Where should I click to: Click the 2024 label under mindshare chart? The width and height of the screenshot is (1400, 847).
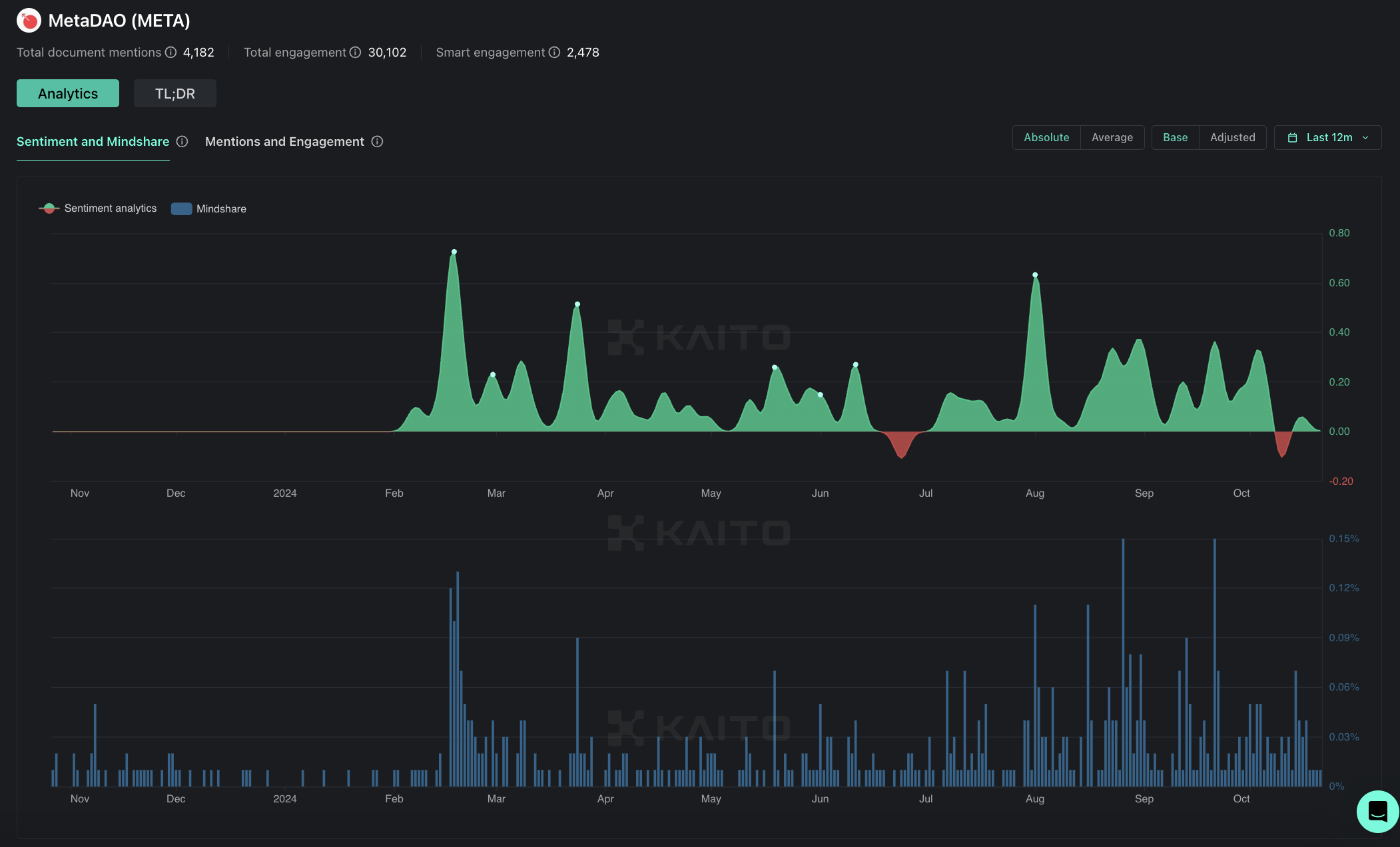coord(285,798)
